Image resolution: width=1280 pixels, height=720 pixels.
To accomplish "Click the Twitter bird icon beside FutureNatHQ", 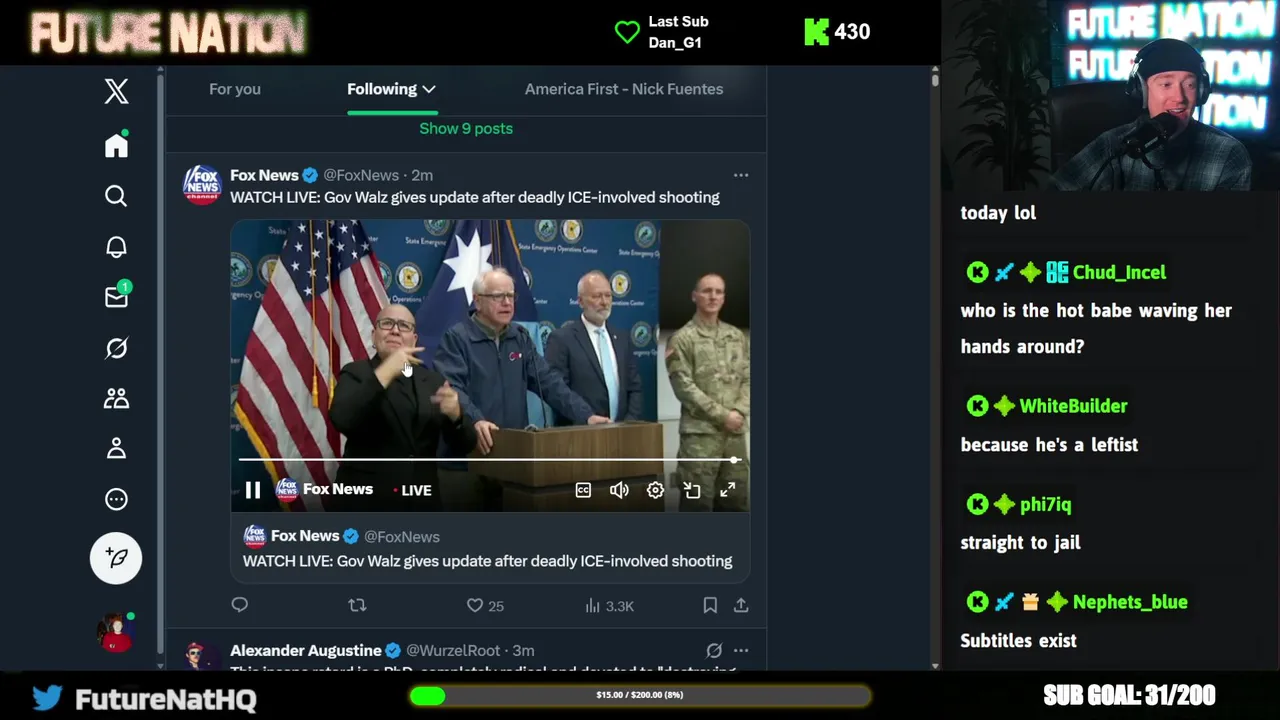I will [47, 697].
